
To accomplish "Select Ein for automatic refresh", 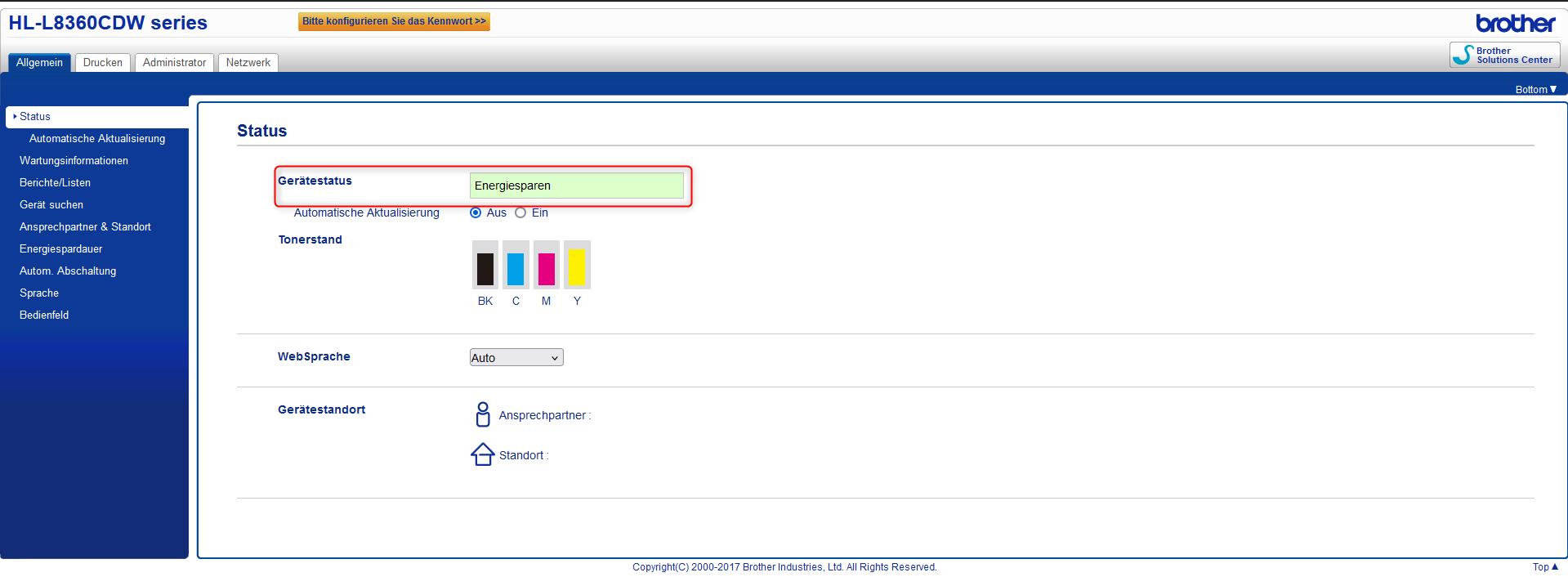I will pyautogui.click(x=520, y=212).
